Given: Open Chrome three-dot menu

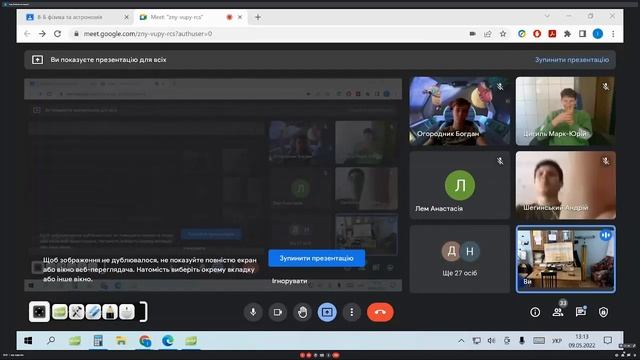Looking at the screenshot, I should click(x=613, y=34).
